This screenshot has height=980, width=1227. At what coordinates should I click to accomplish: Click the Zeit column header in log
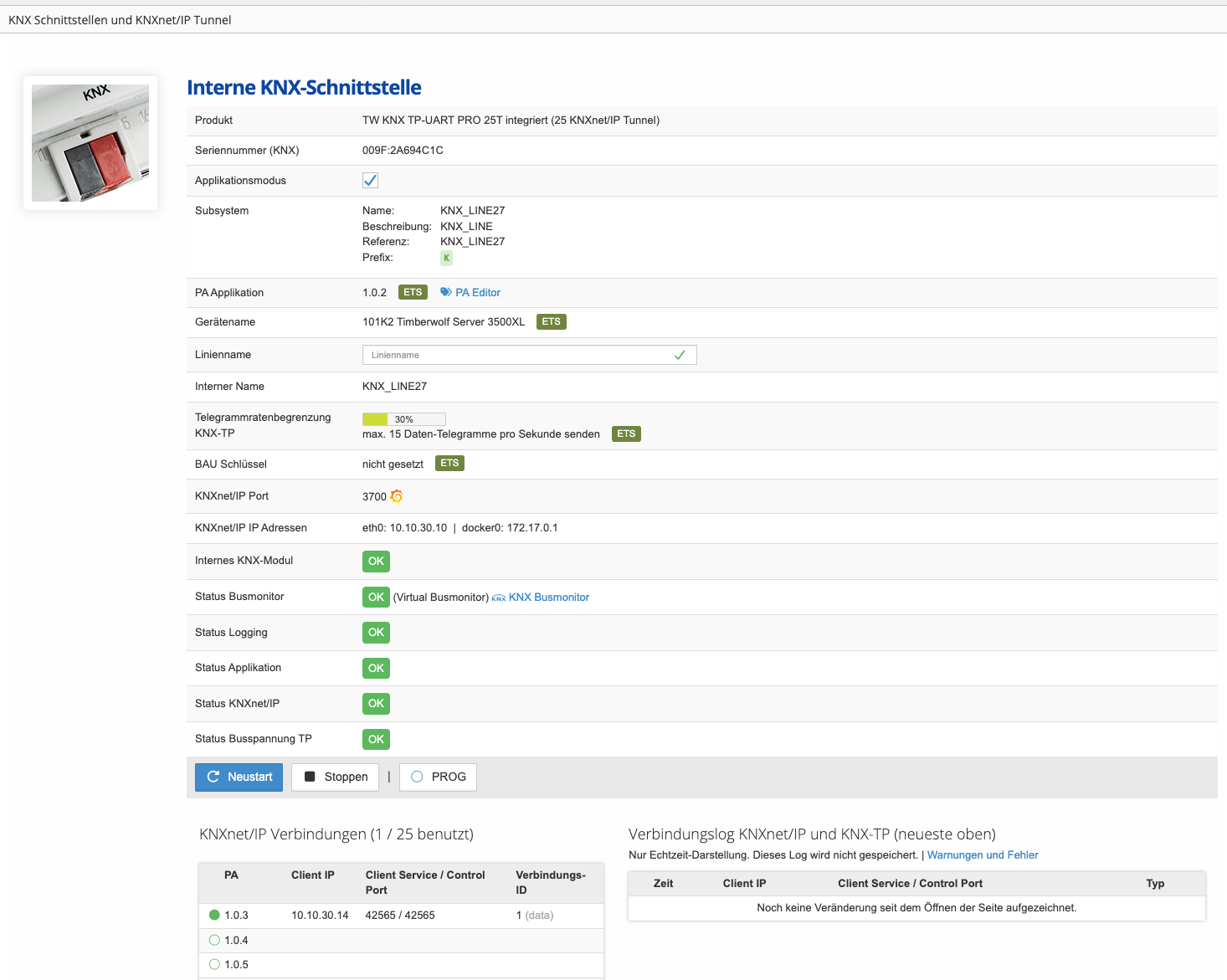coord(663,883)
